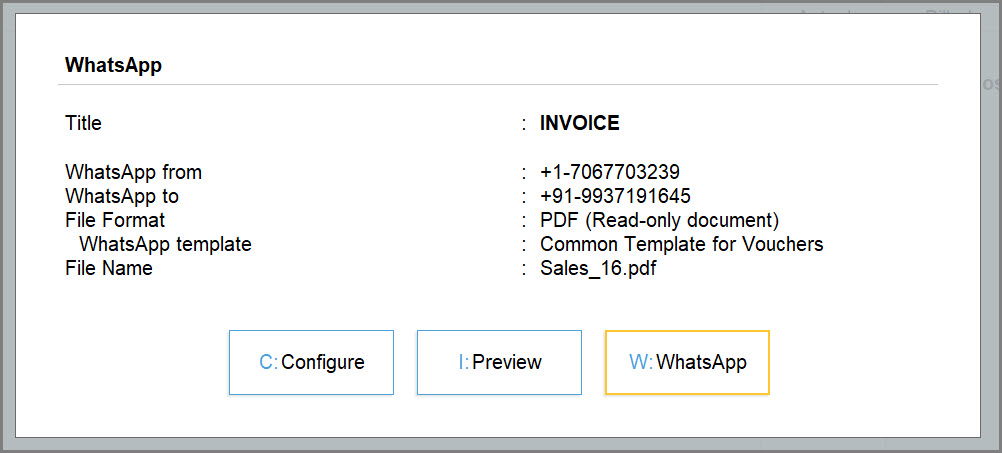Click the WhatsApp to label
Screen dimensions: 1002x453
[122, 196]
